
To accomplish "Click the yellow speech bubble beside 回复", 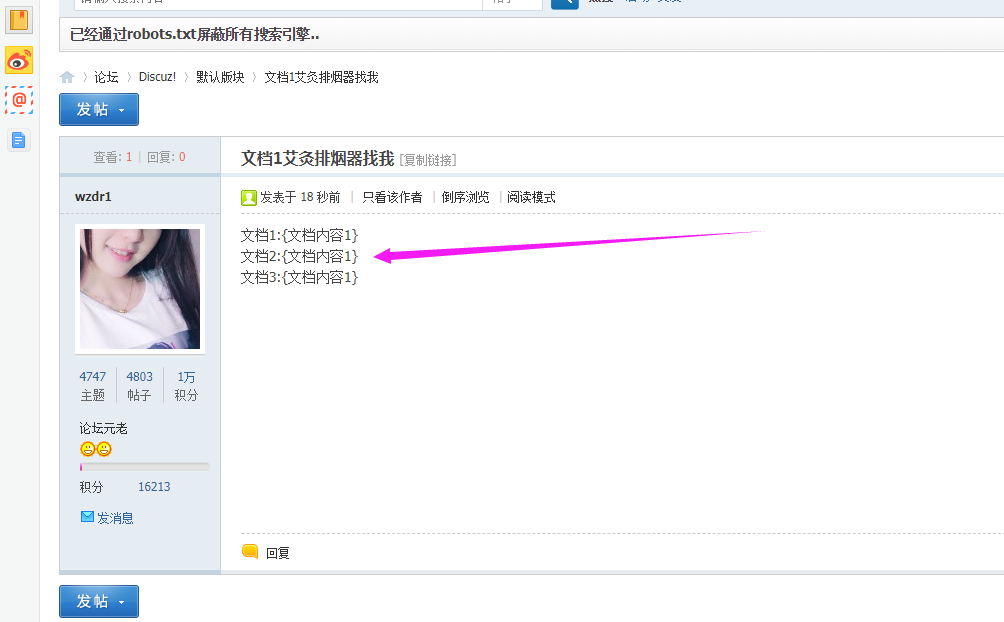I will click(249, 551).
